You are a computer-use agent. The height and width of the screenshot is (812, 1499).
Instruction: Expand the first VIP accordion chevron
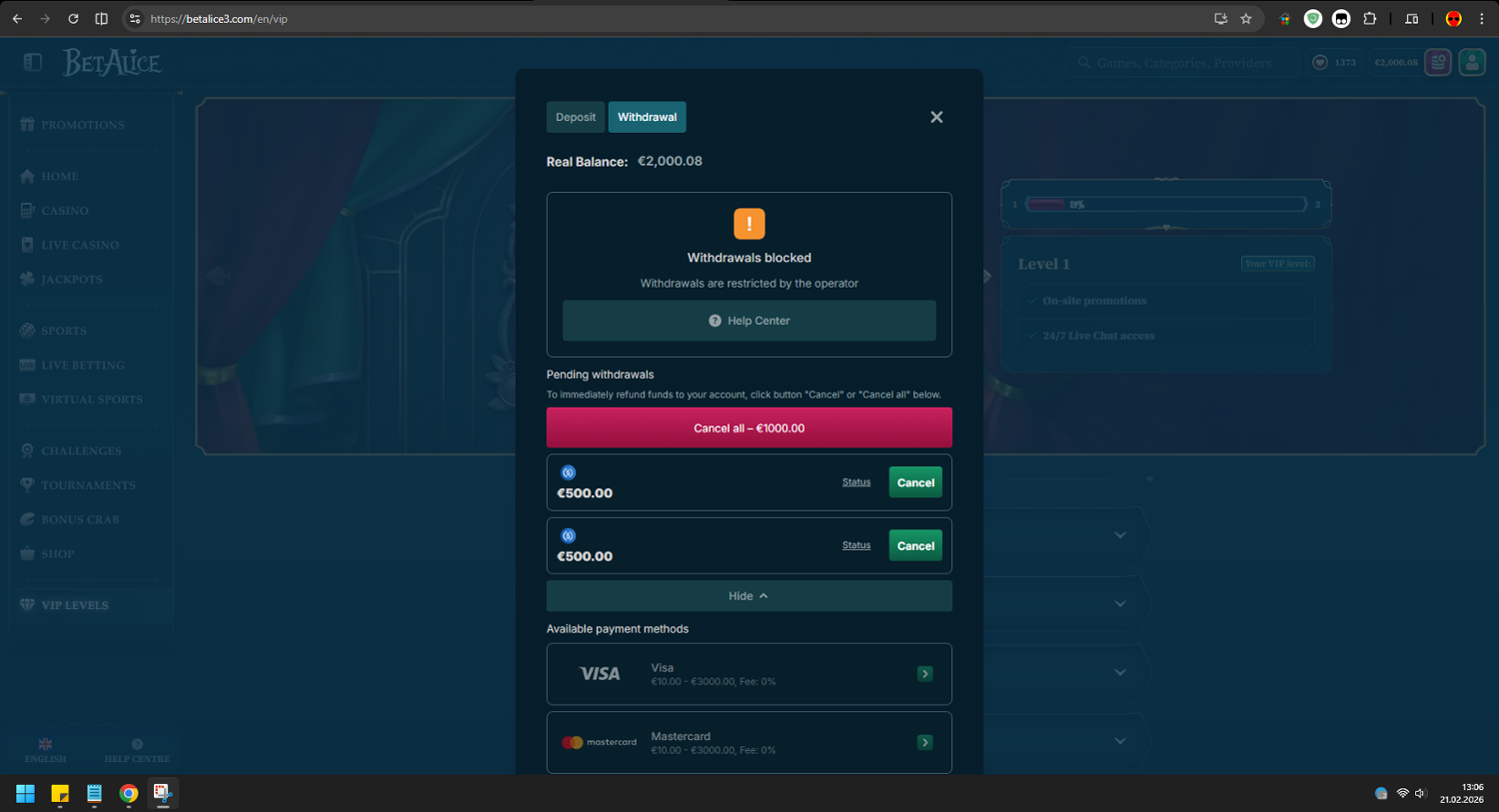1120,535
